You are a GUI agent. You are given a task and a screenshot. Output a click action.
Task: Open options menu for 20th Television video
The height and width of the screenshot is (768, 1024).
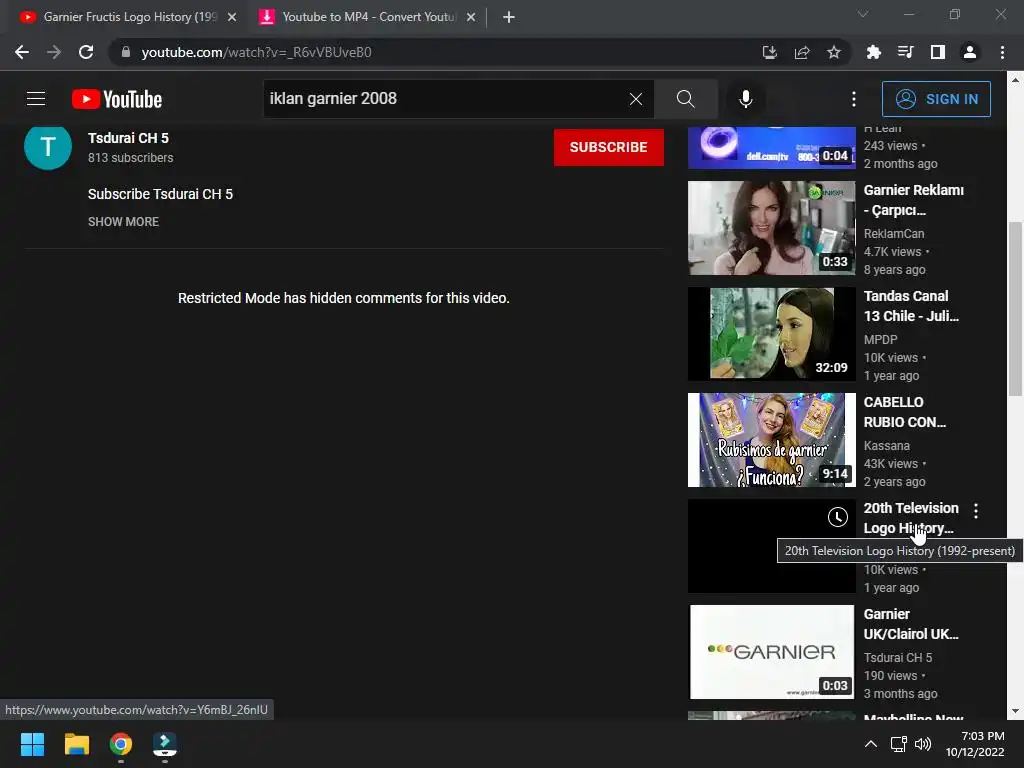tap(976, 511)
